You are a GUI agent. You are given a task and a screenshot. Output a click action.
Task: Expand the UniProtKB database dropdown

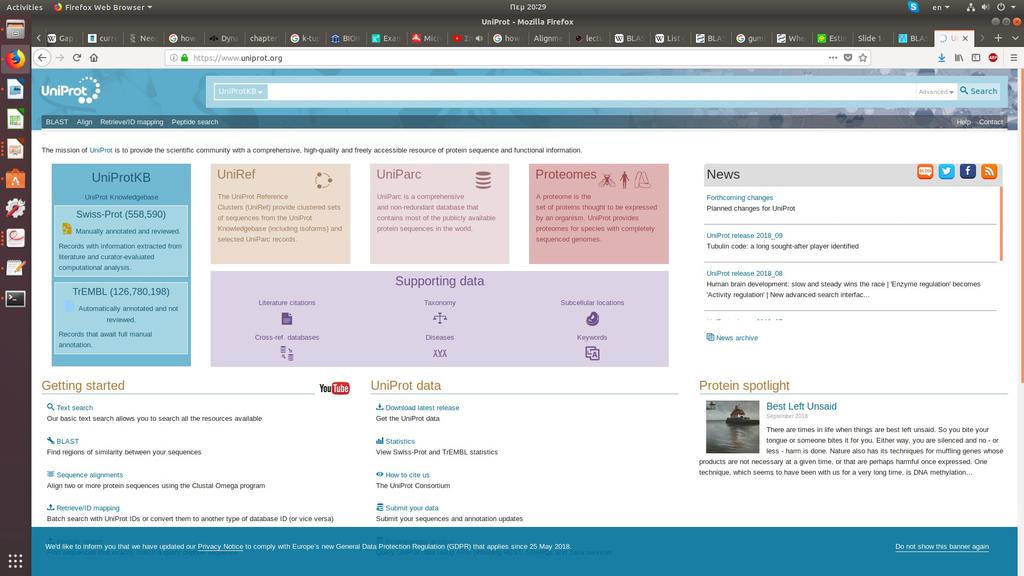point(240,91)
